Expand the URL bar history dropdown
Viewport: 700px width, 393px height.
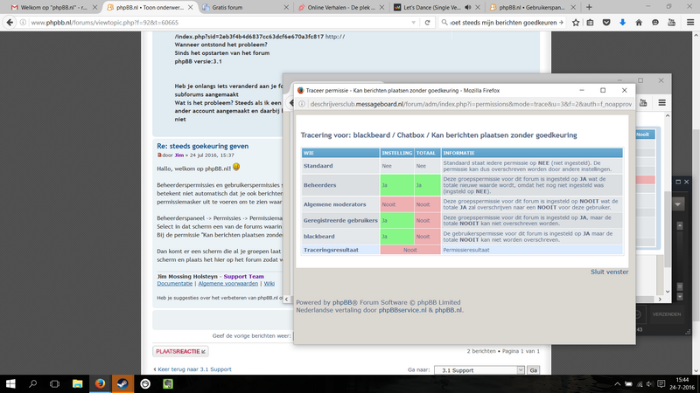(x=413, y=22)
